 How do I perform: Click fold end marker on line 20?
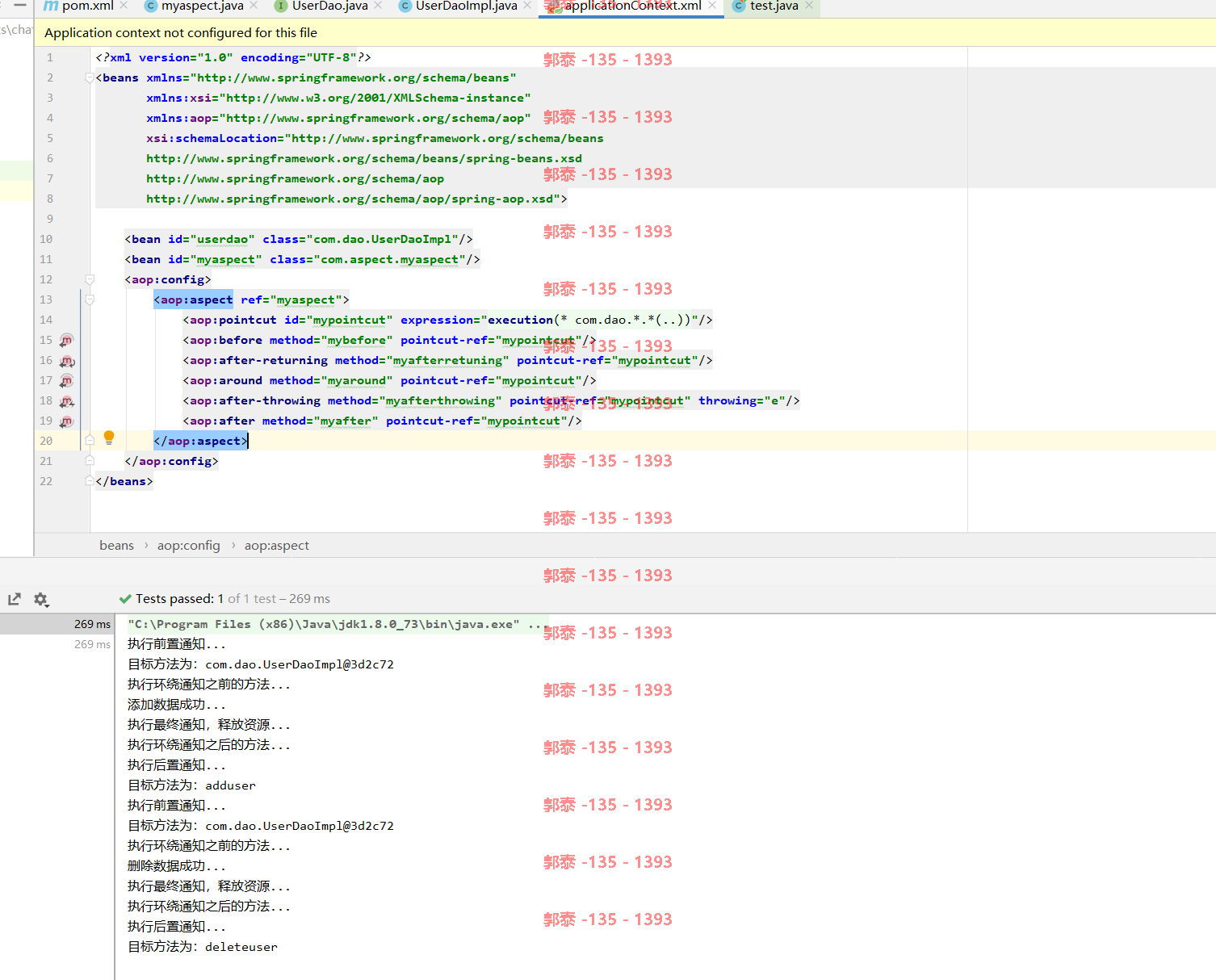coord(90,441)
